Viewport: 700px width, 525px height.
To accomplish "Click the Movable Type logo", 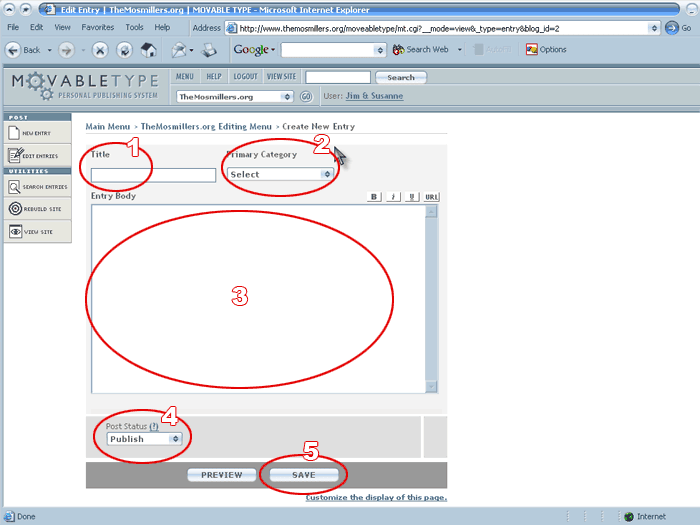I will tap(85, 87).
